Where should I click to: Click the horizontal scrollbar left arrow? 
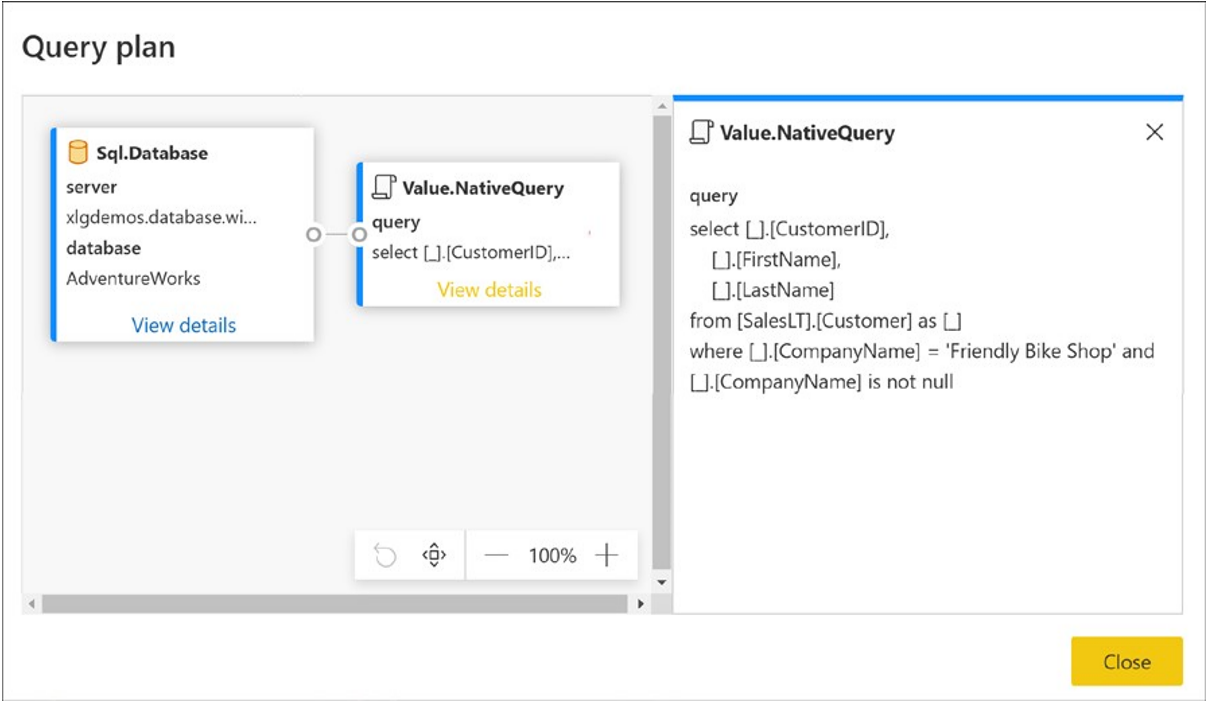coord(33,604)
